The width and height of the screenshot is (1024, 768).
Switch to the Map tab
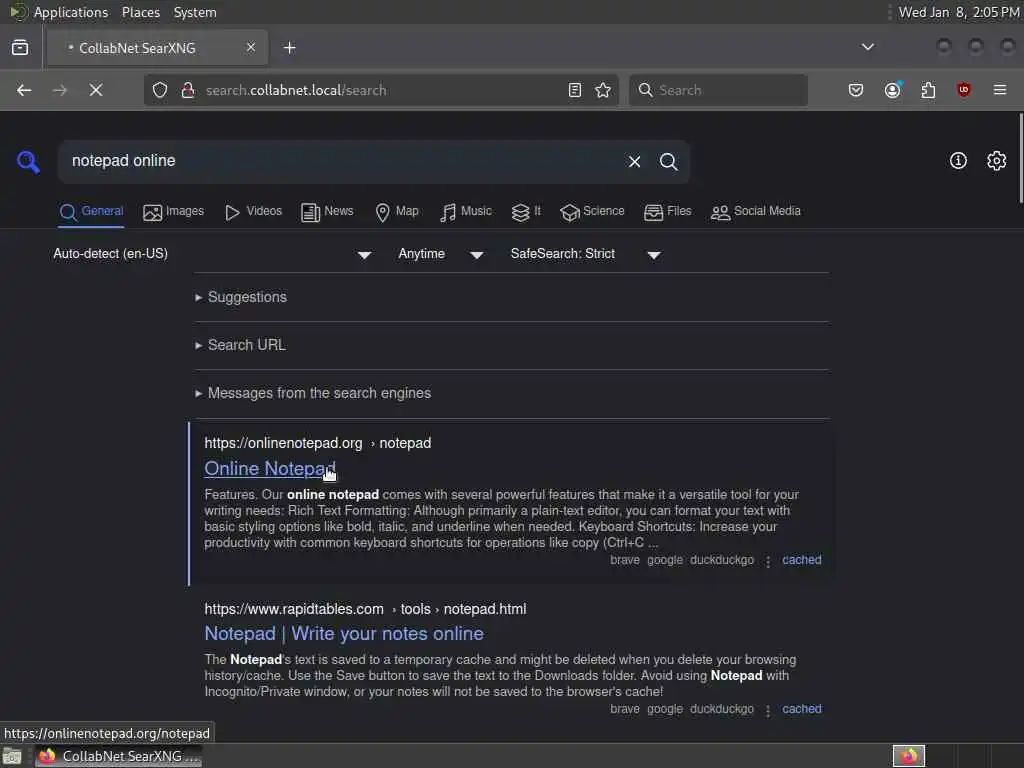pos(397,212)
